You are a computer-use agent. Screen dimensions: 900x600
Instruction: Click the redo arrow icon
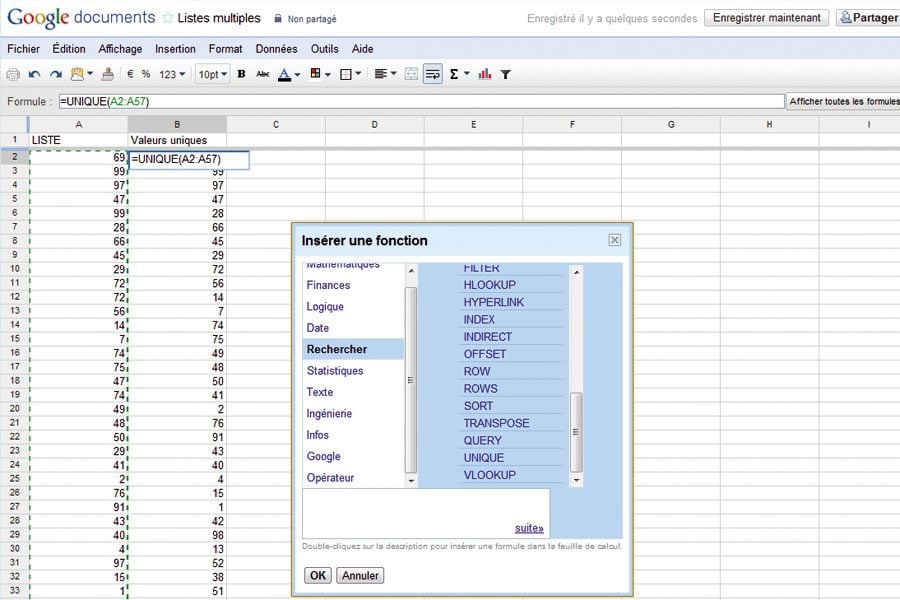56,74
